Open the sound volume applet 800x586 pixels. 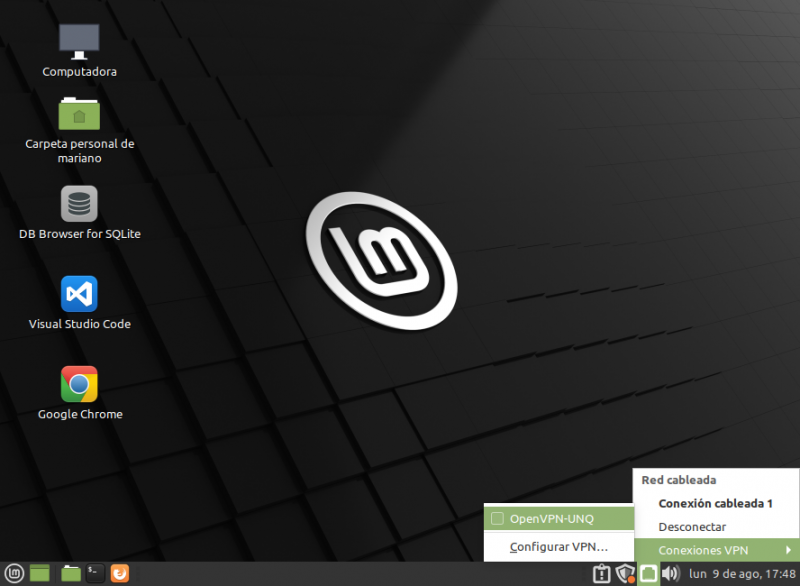[671, 574]
